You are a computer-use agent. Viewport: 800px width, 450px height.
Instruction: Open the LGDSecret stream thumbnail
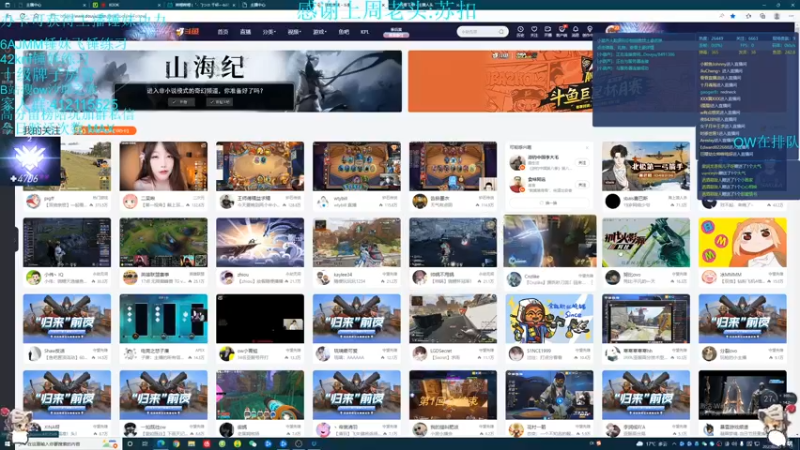click(453, 318)
